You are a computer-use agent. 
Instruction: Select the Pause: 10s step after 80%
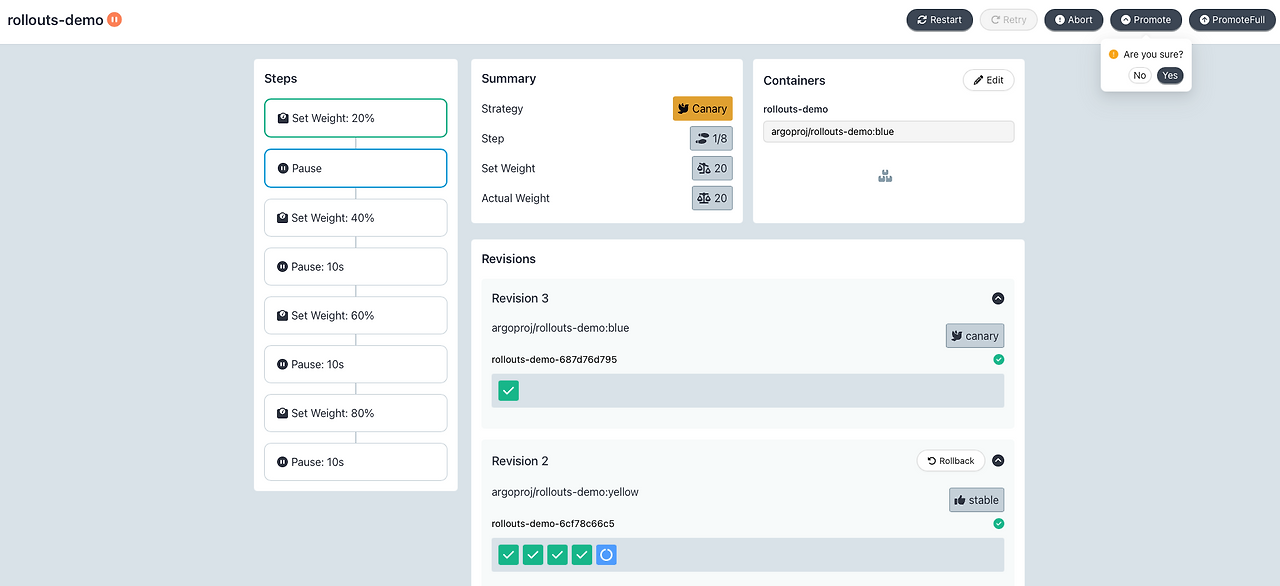(x=355, y=462)
